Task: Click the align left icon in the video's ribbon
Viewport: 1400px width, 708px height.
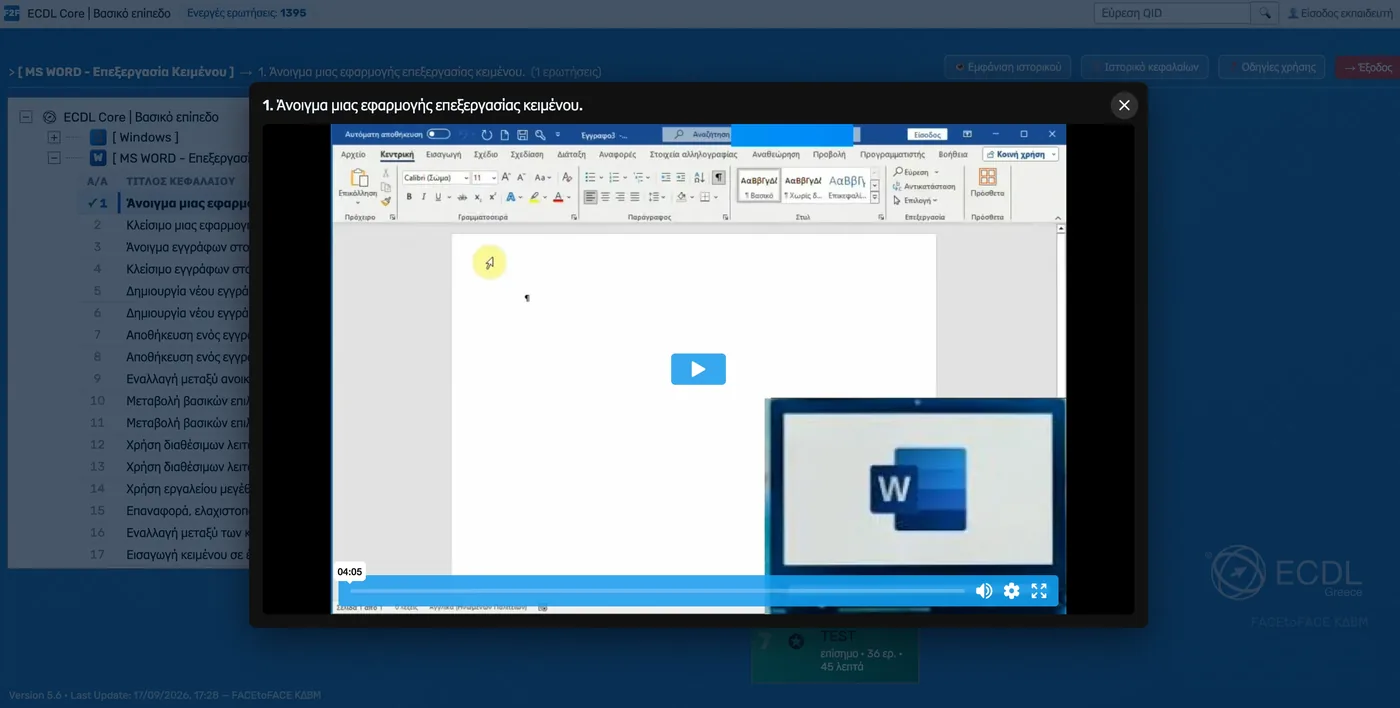Action: click(590, 197)
